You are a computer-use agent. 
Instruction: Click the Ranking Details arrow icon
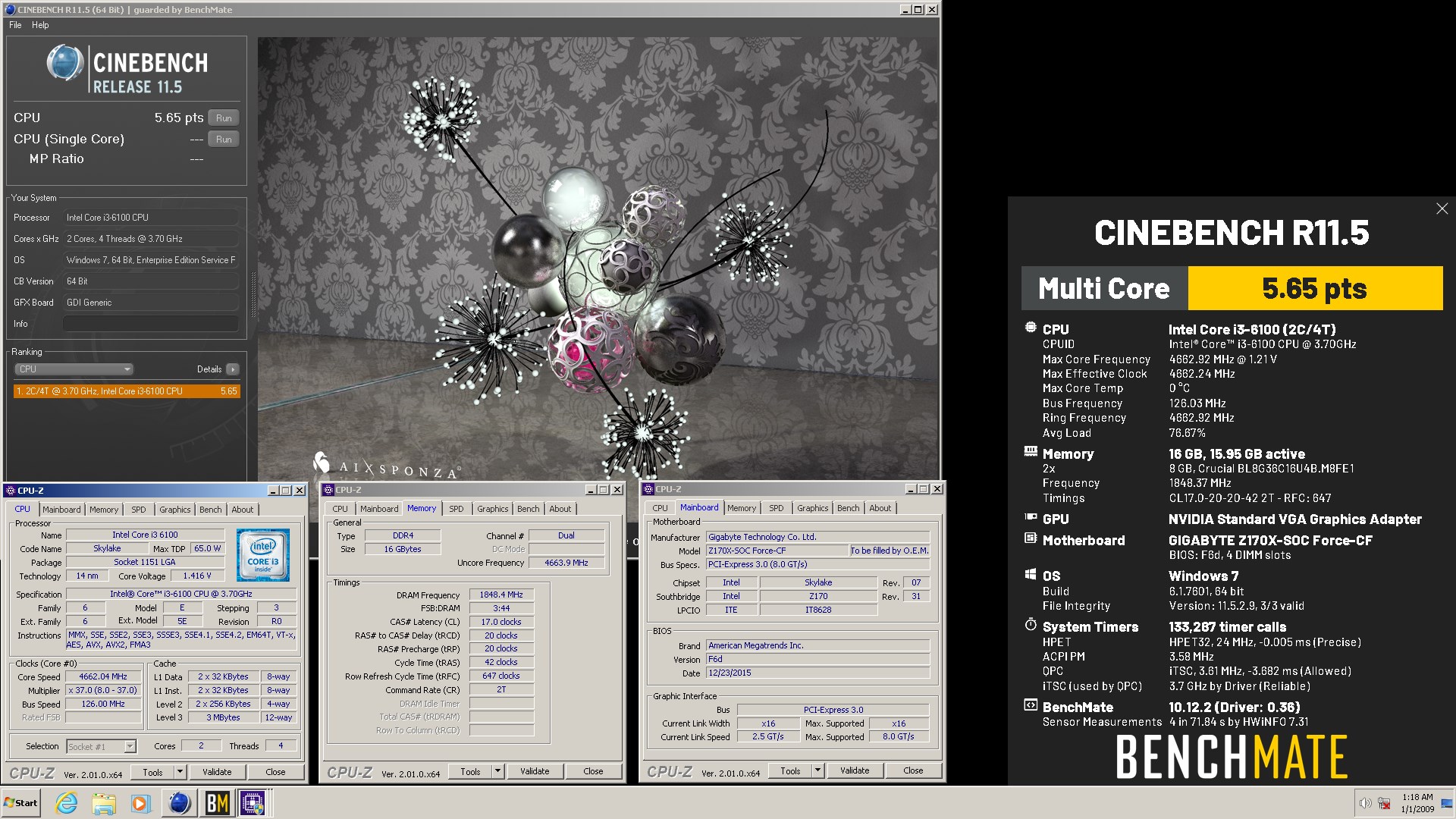tap(232, 369)
